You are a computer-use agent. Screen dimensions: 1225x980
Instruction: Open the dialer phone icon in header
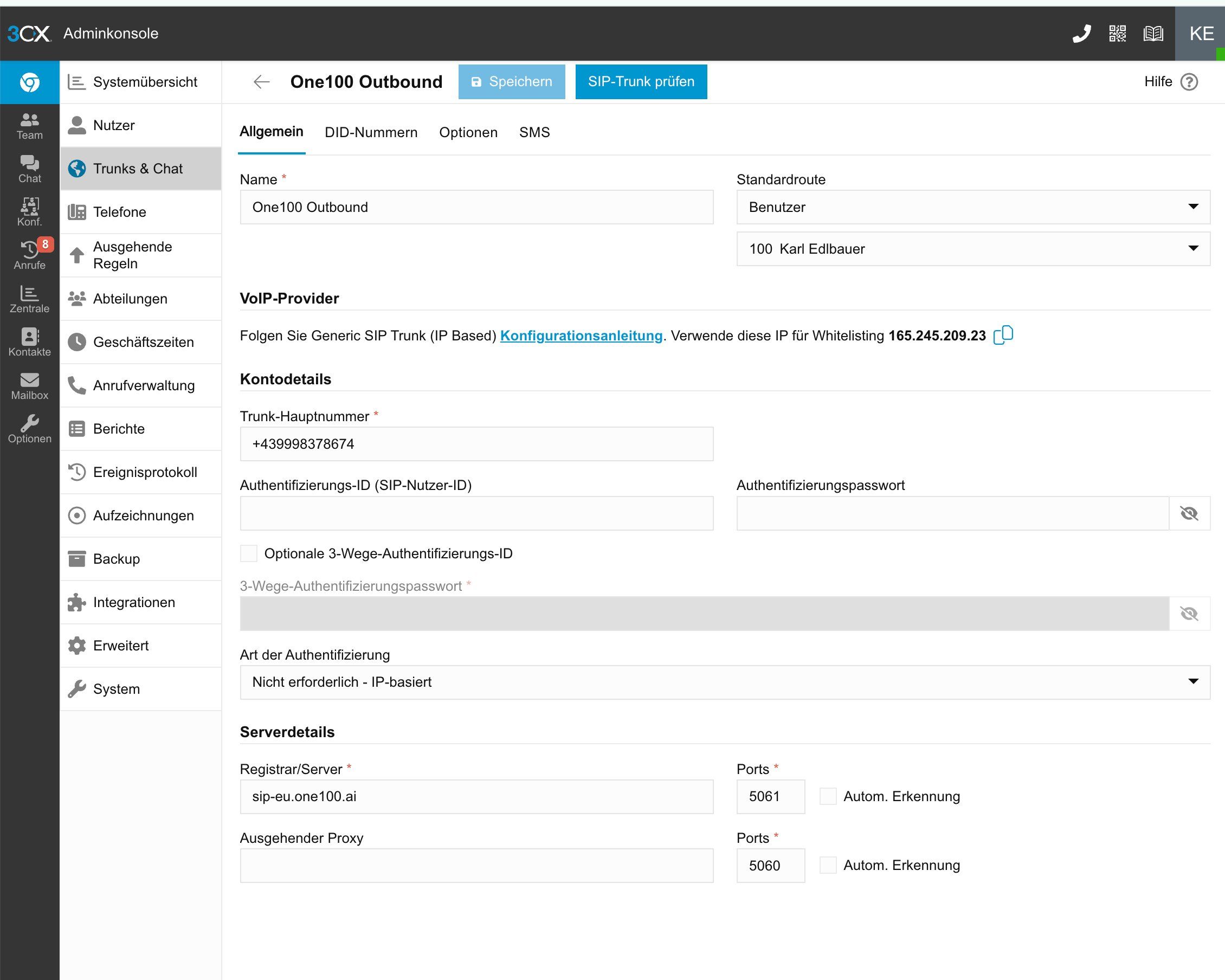point(1082,34)
